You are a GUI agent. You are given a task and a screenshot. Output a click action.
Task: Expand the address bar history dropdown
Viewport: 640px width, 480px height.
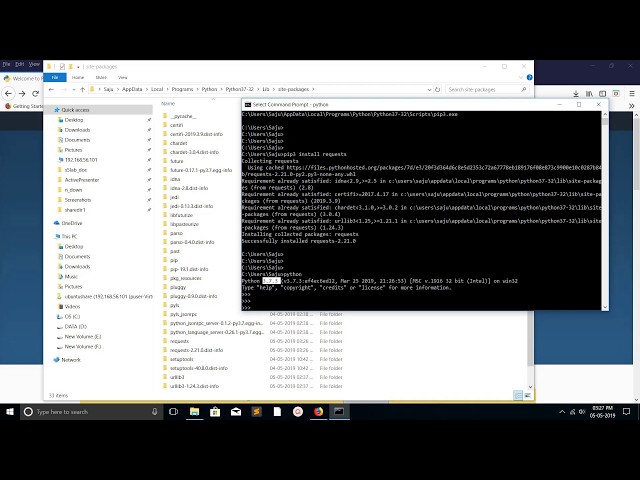coord(429,89)
